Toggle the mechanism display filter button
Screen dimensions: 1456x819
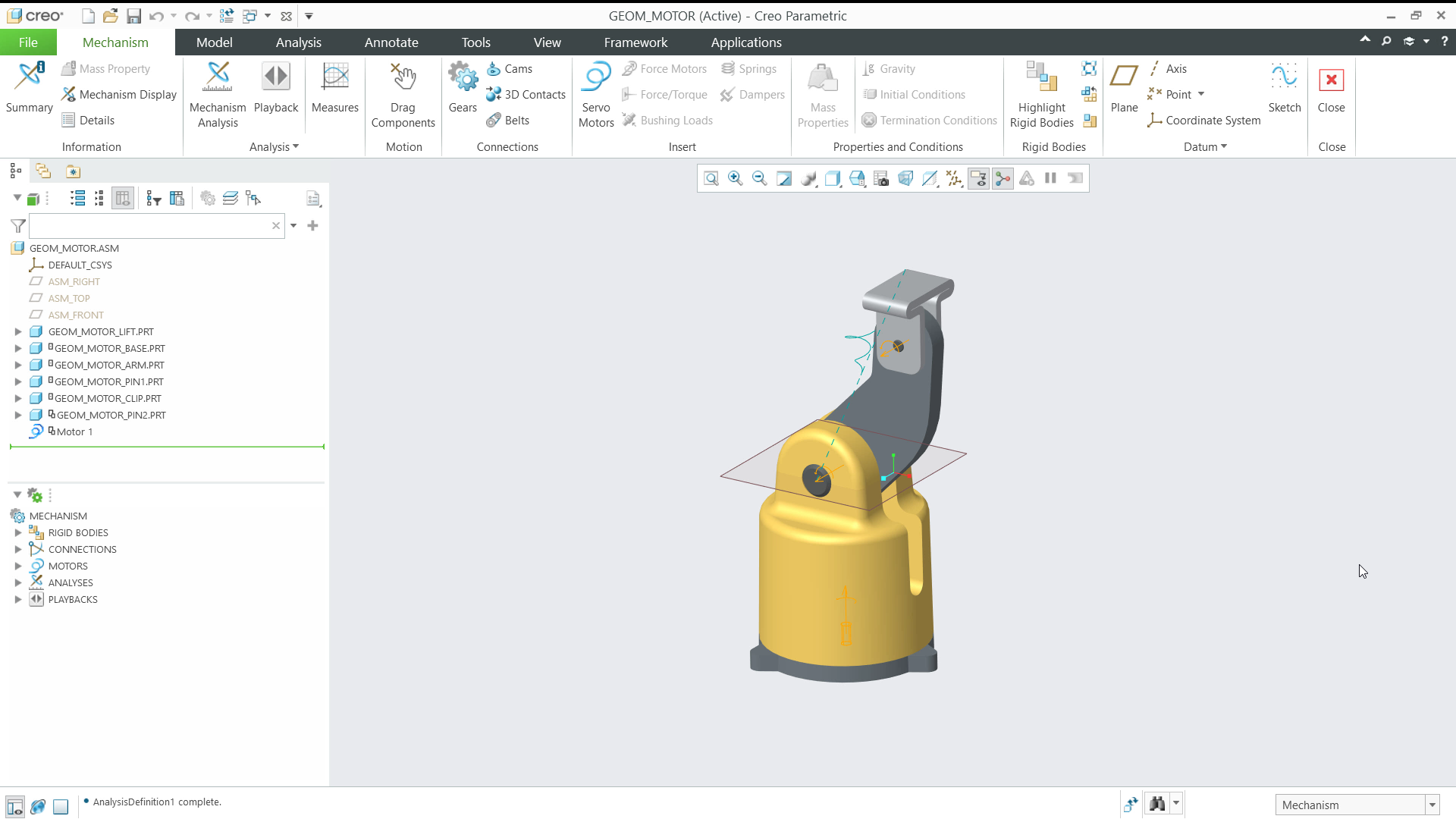(1003, 178)
